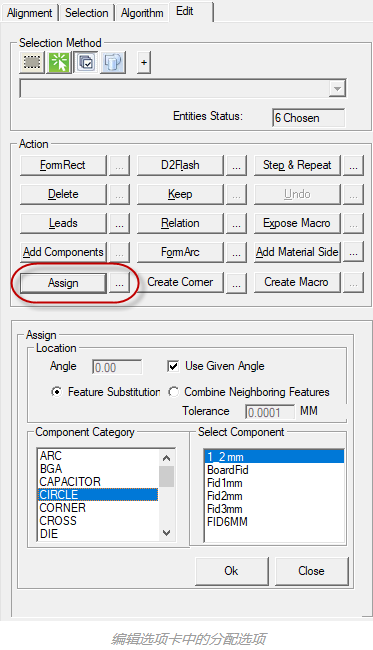Viewport: 373px width, 650px height.
Task: Open options next to the Assign button
Action: 119,283
